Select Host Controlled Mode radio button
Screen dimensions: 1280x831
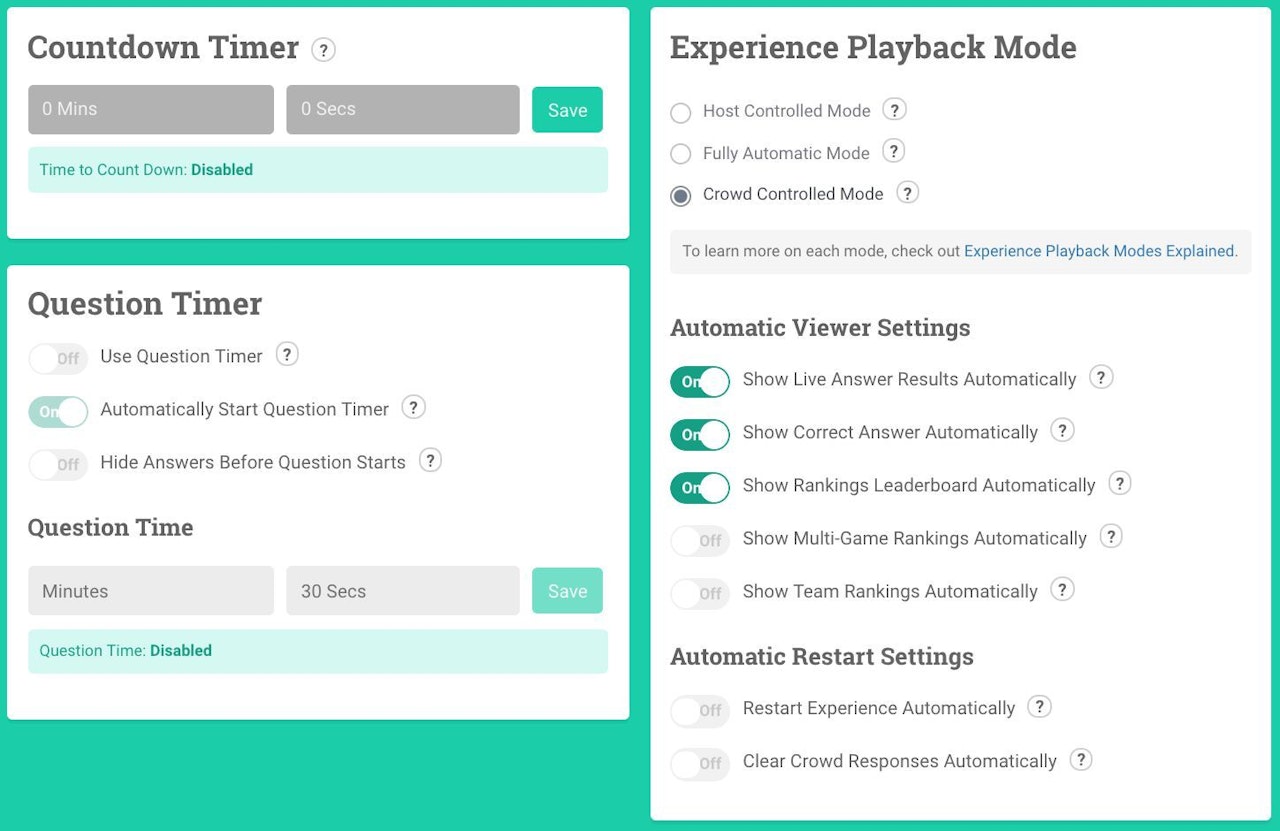tap(681, 112)
